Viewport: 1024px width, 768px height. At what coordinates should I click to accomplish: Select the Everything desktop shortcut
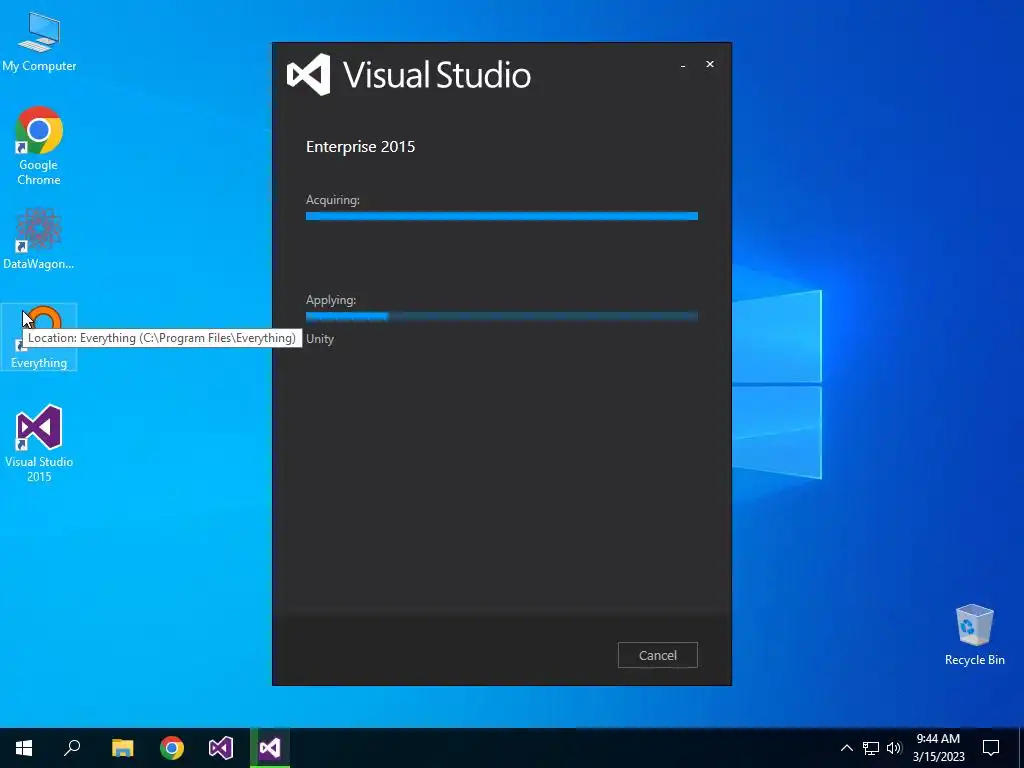[39, 337]
